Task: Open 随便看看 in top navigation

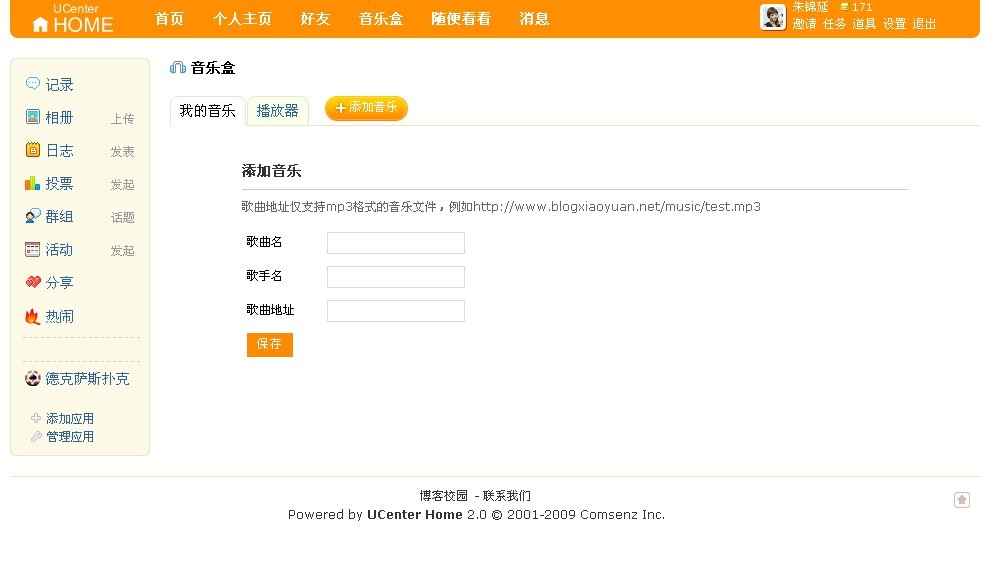Action: 461,19
